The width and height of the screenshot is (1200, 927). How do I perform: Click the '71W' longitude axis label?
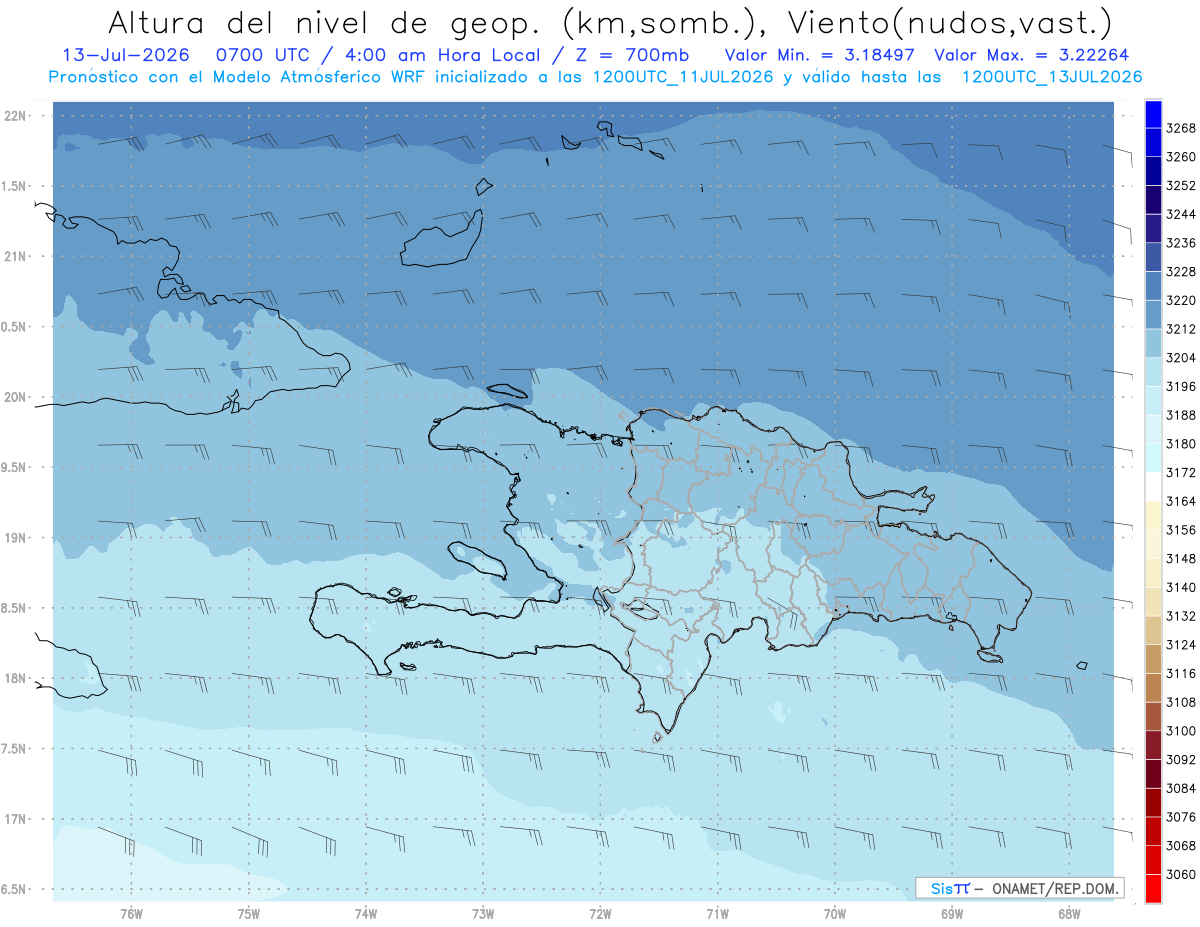[x=717, y=913]
